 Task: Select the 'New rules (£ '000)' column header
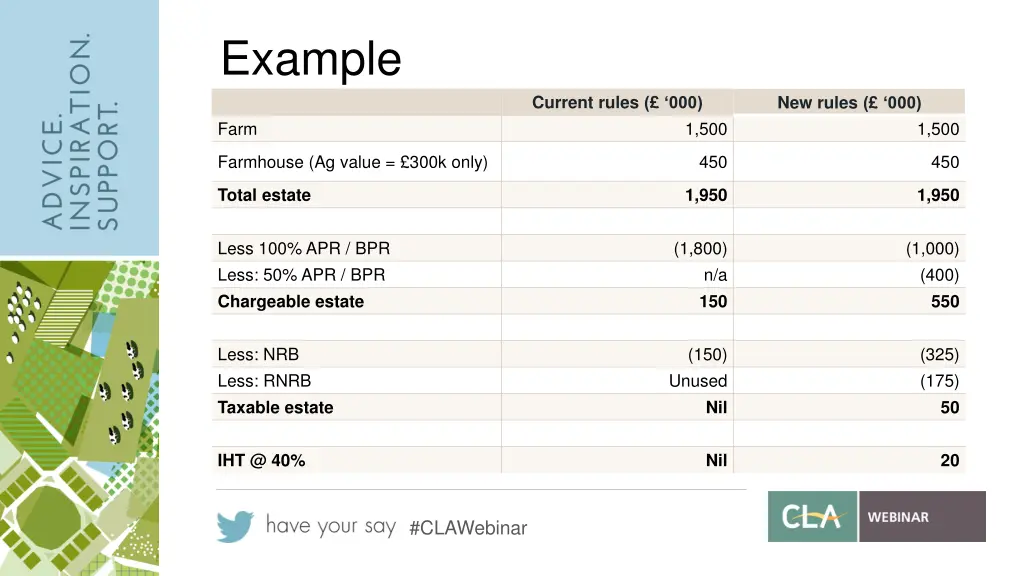click(849, 103)
